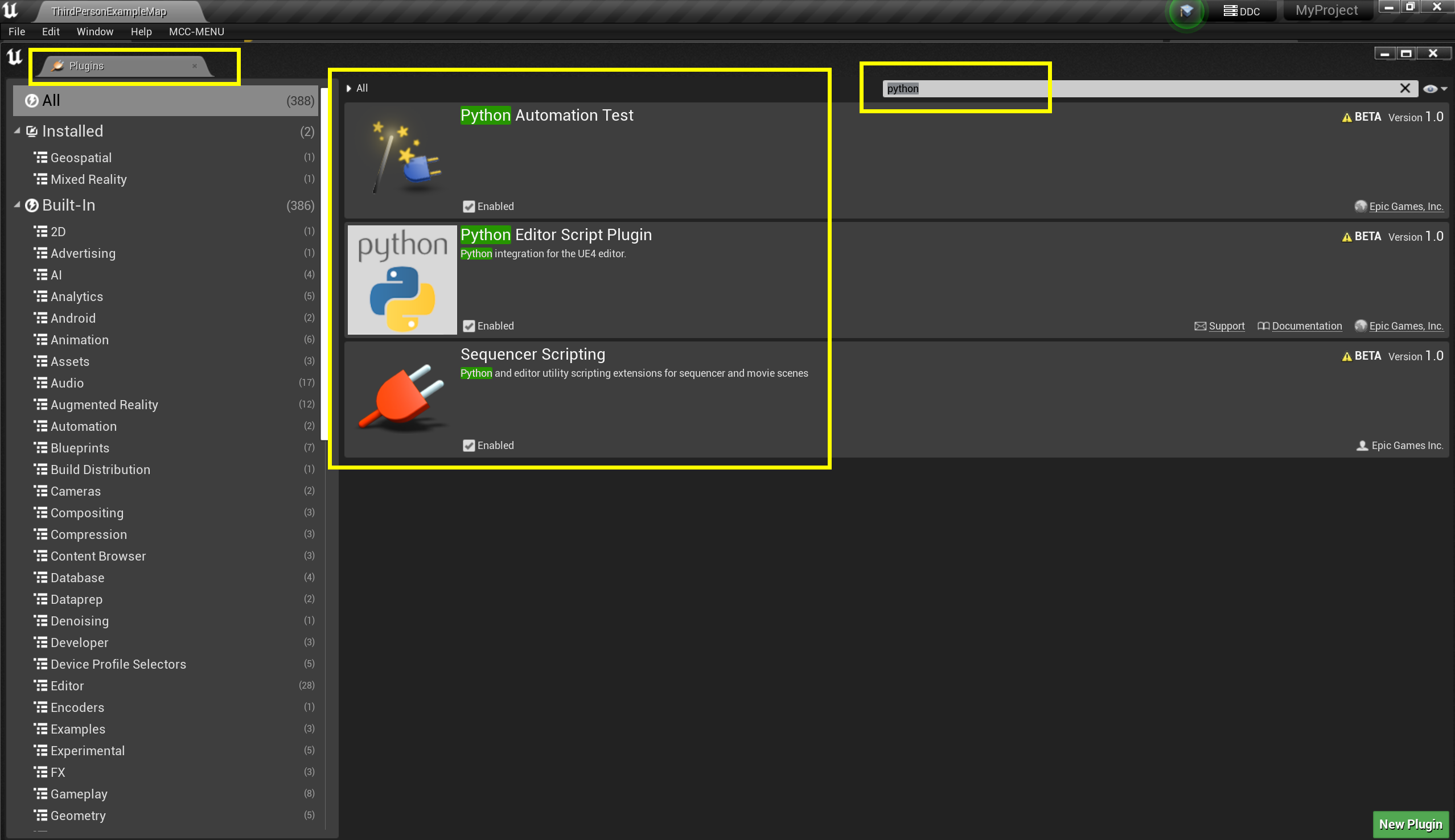Click the Android category list icon
1455x840 pixels.
40,318
